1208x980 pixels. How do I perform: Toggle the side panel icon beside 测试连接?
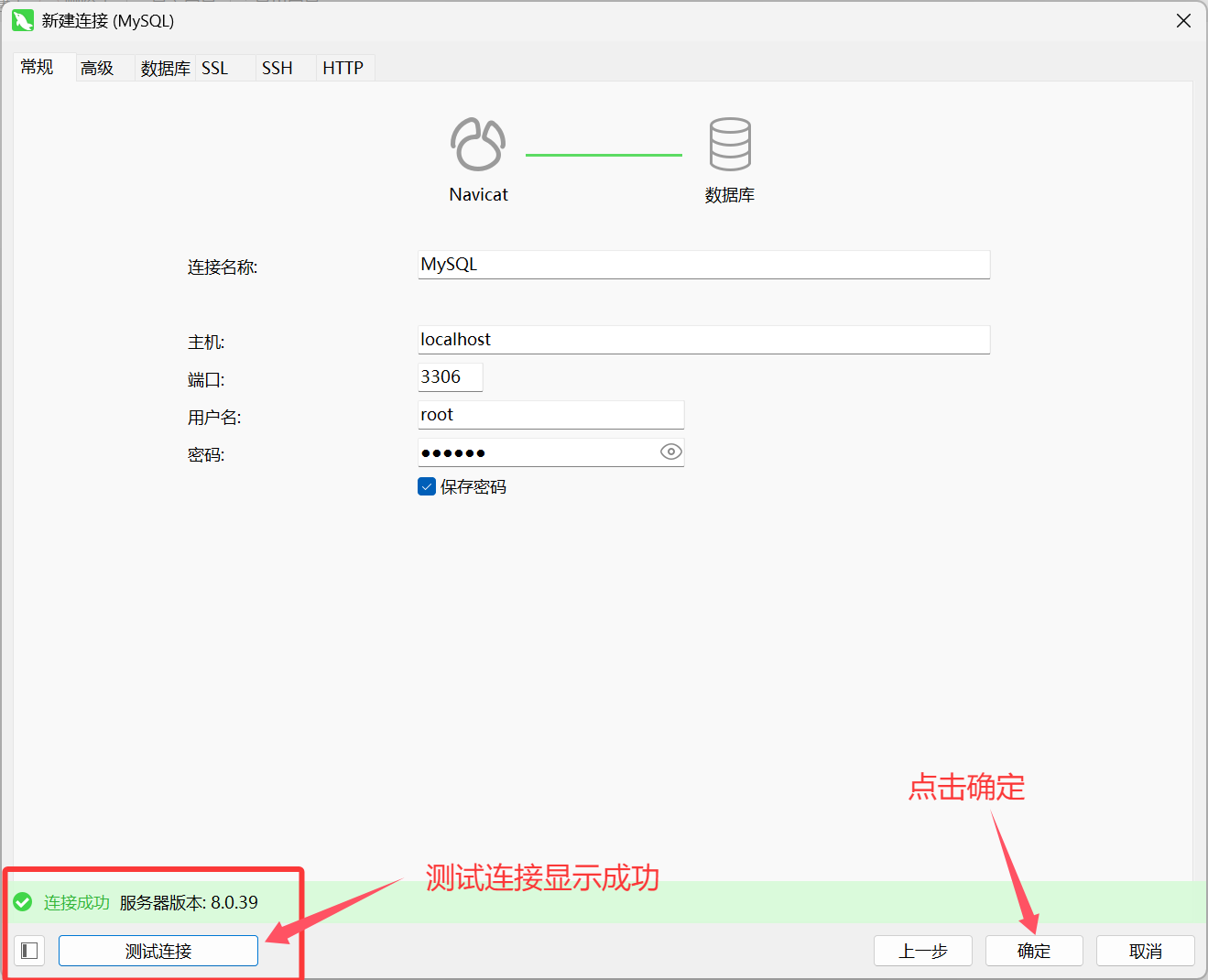coord(29,951)
